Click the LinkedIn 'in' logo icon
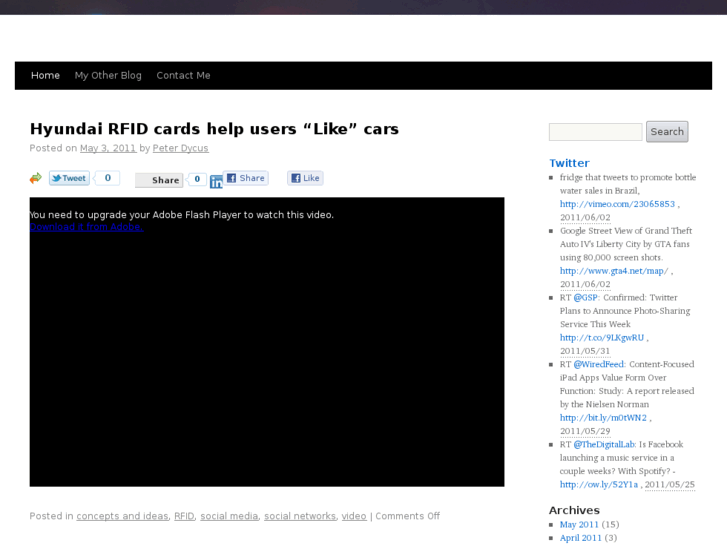This screenshot has height=545, width=727. coord(216,182)
